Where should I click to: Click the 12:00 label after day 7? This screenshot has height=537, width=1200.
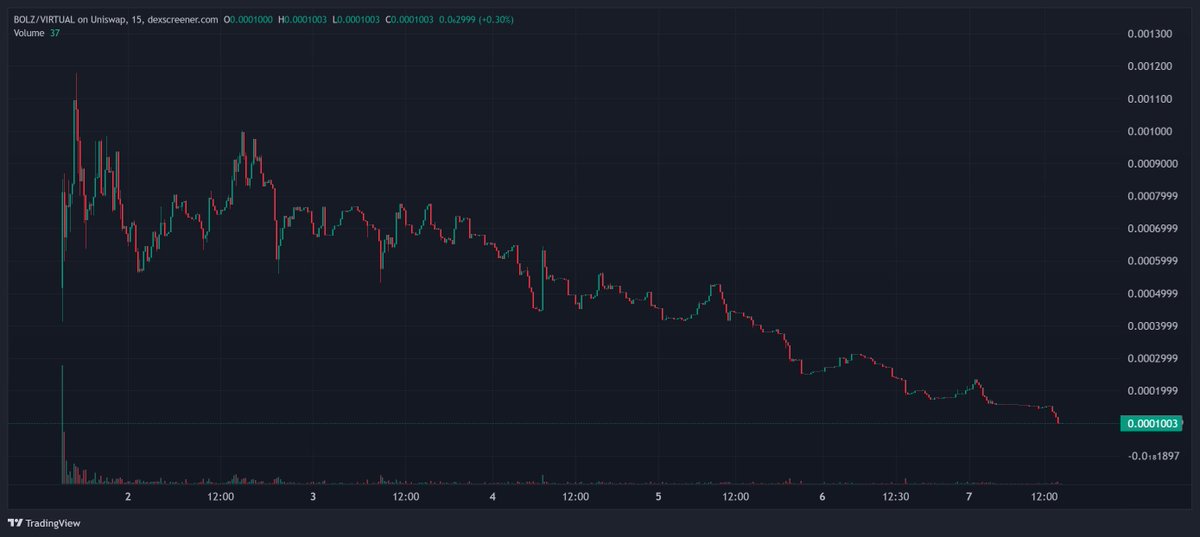pos(1044,497)
